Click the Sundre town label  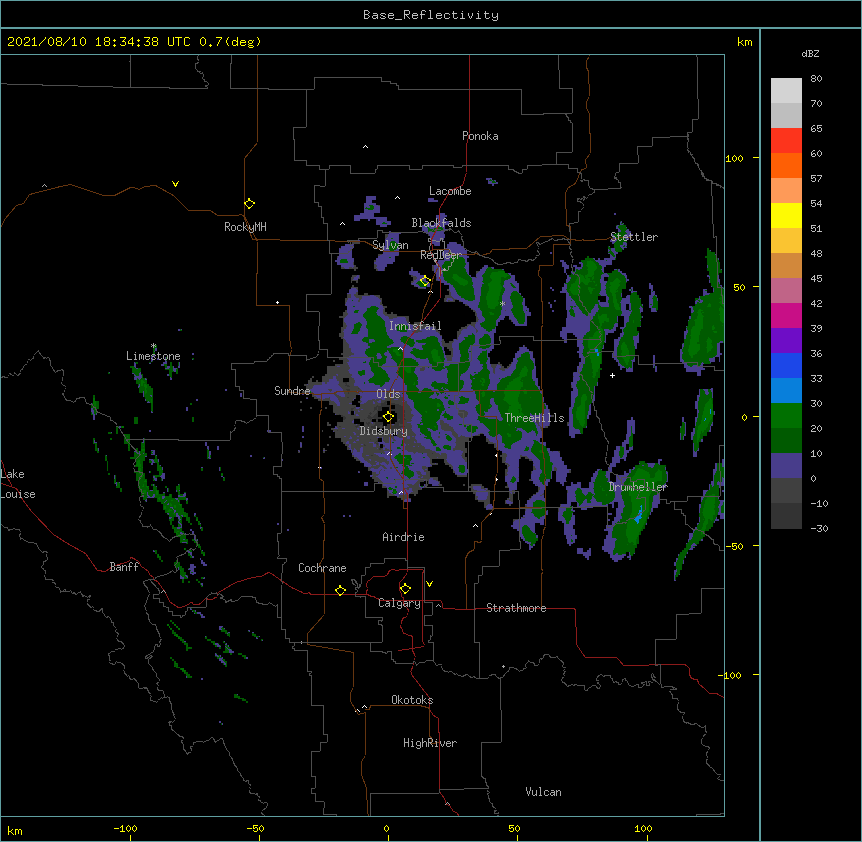[292, 391]
